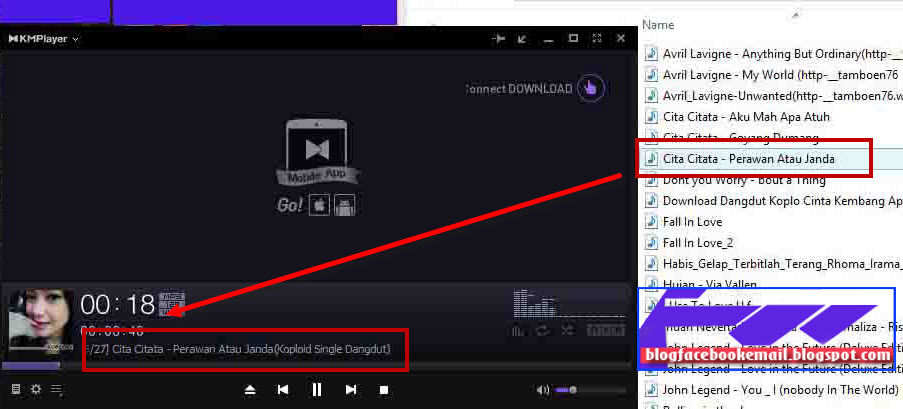903x409 pixels.
Task: Open the KMPlayer main menu dropdown
Action: tap(44, 39)
